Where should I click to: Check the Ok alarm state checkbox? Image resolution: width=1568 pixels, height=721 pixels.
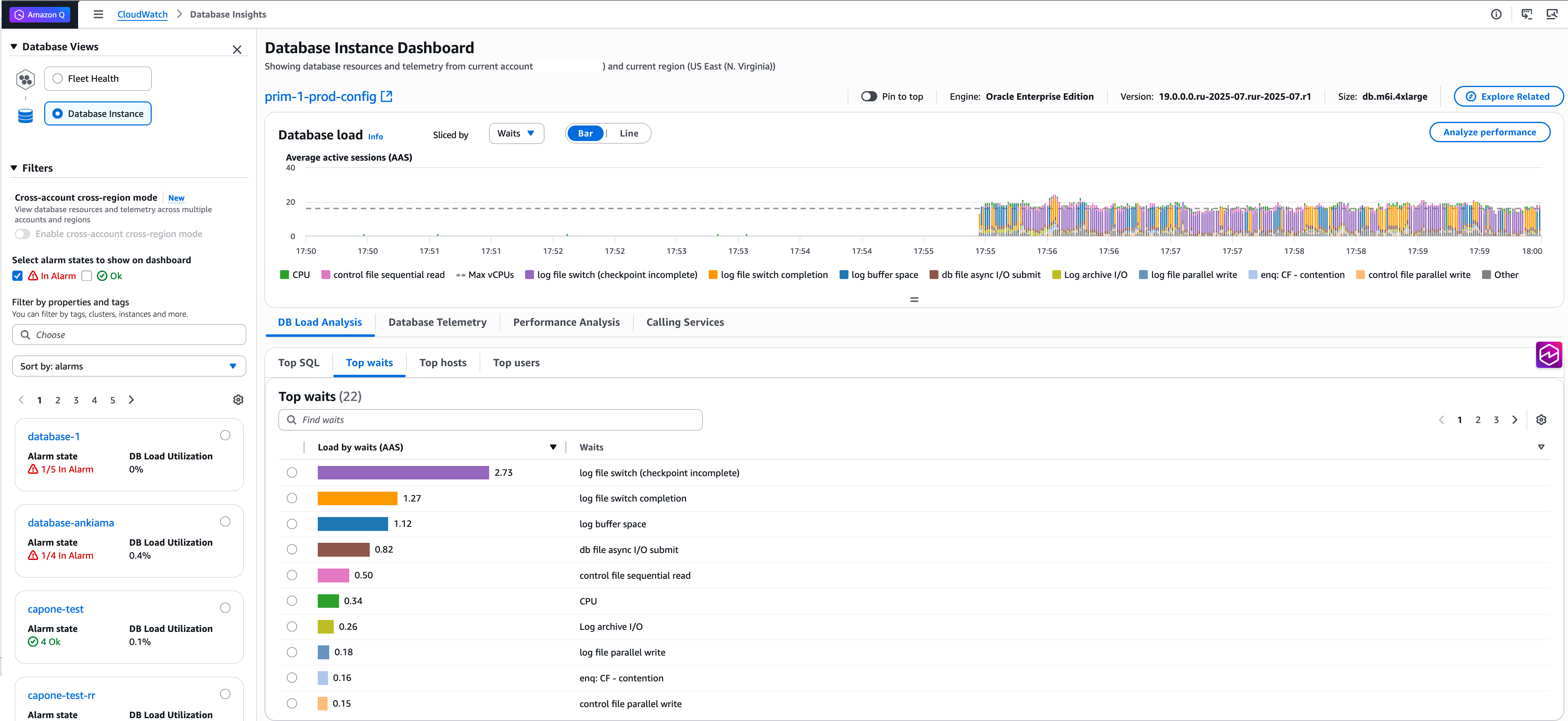86,275
